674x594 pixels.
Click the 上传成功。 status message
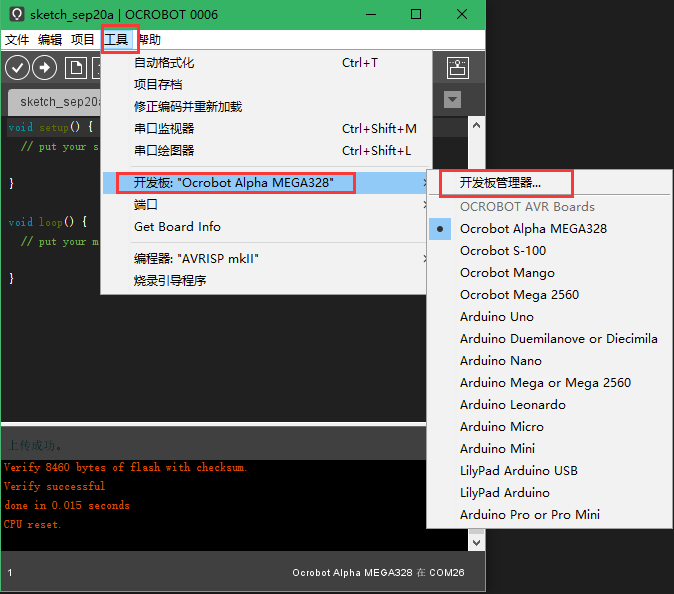click(x=34, y=445)
